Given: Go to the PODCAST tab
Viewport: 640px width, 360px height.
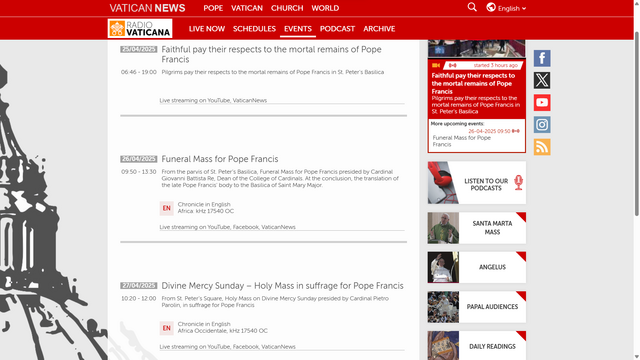Looking at the screenshot, I should (x=337, y=29).
